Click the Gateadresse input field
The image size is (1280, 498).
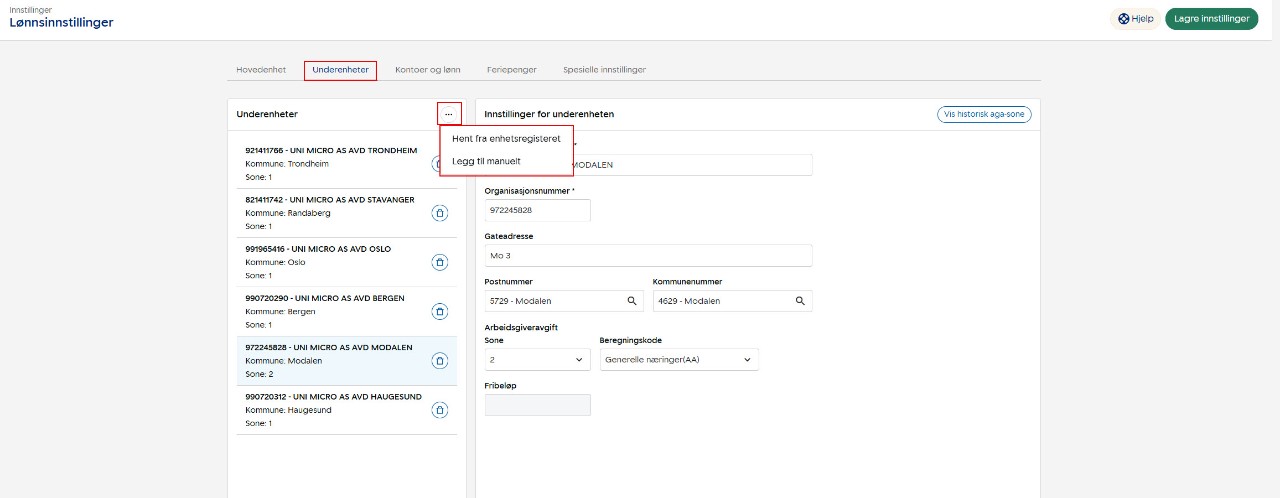(x=648, y=256)
